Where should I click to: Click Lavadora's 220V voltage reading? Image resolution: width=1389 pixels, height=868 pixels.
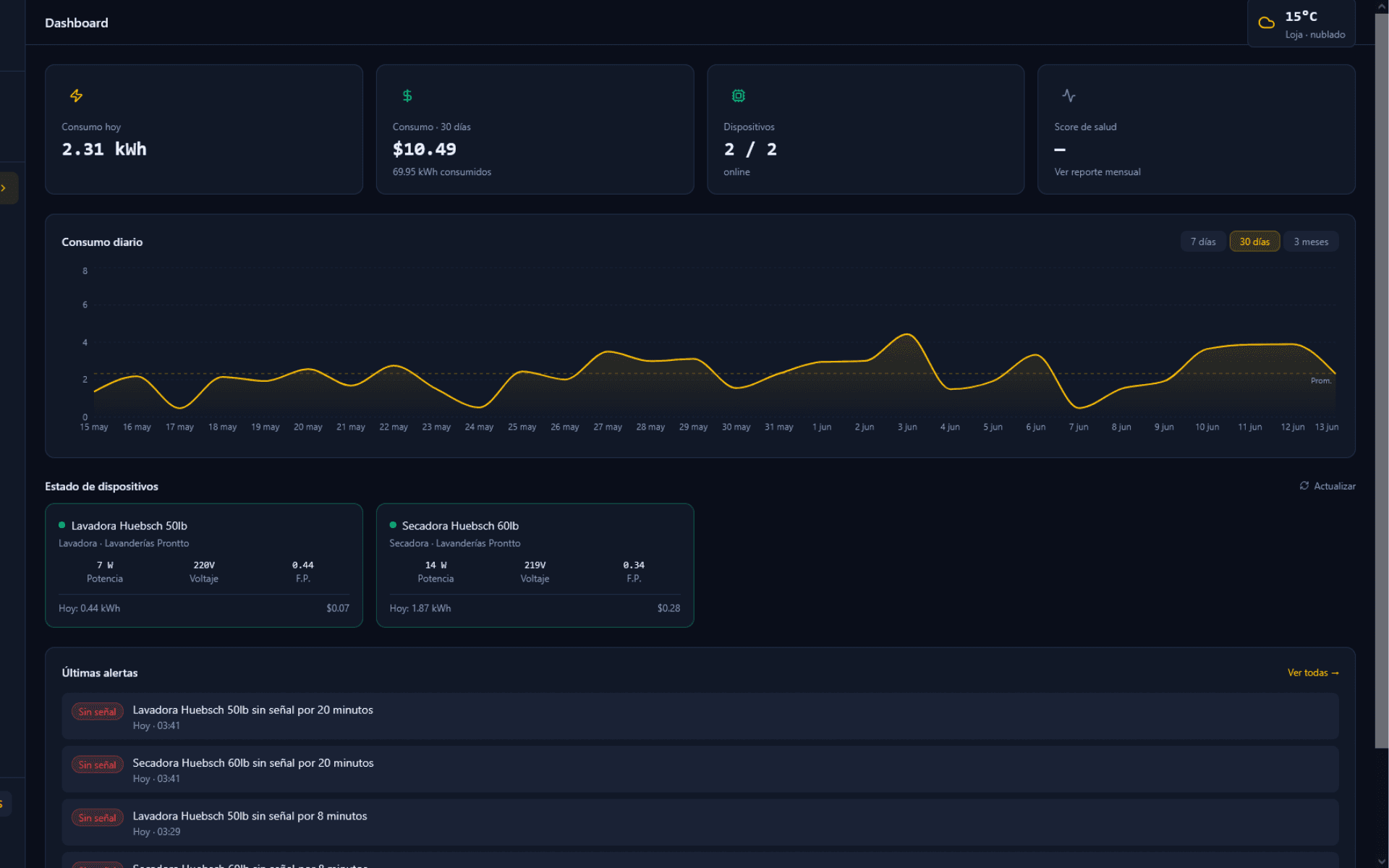tap(204, 565)
